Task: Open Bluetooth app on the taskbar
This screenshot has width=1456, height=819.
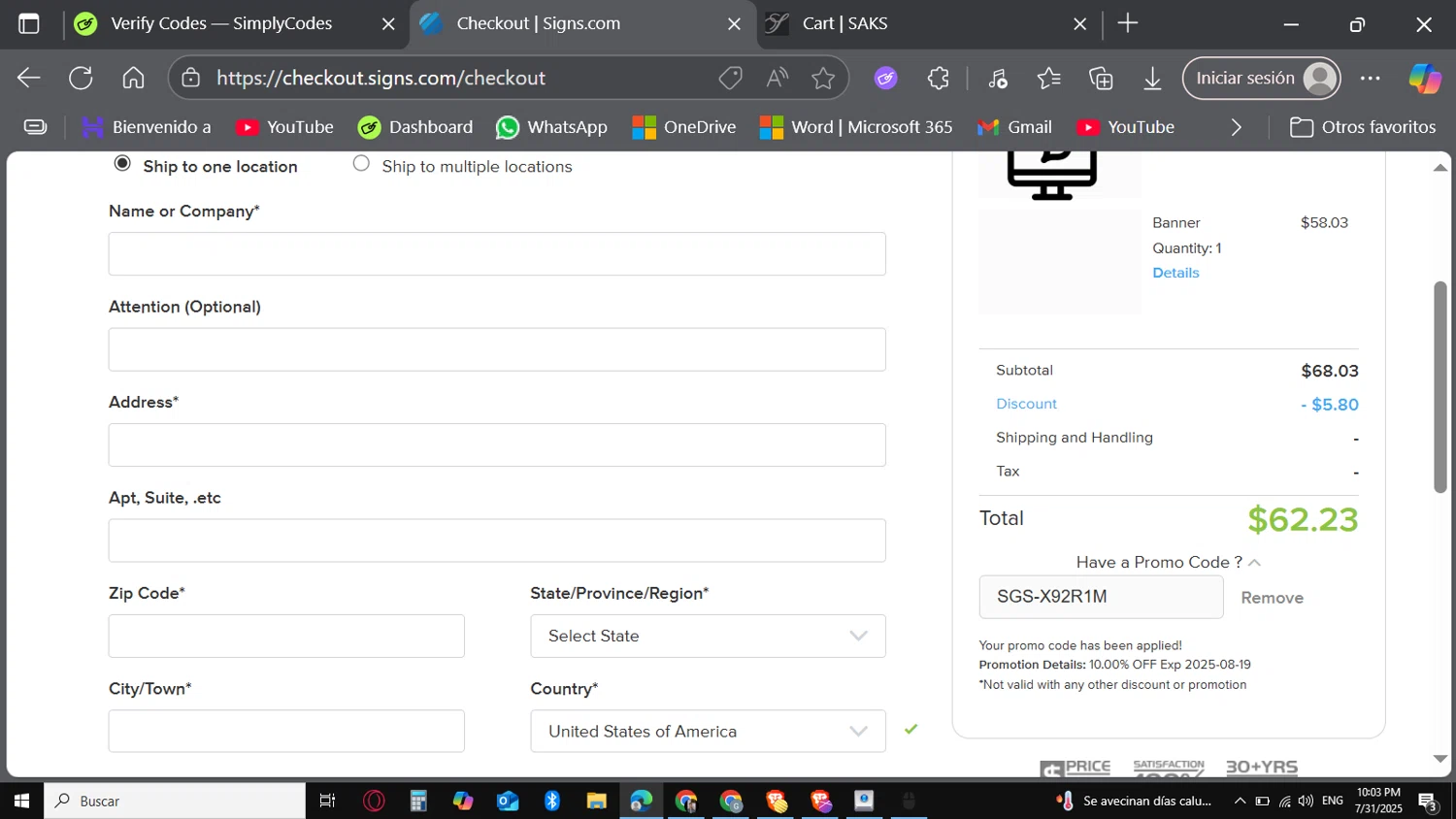Action: pos(552,801)
